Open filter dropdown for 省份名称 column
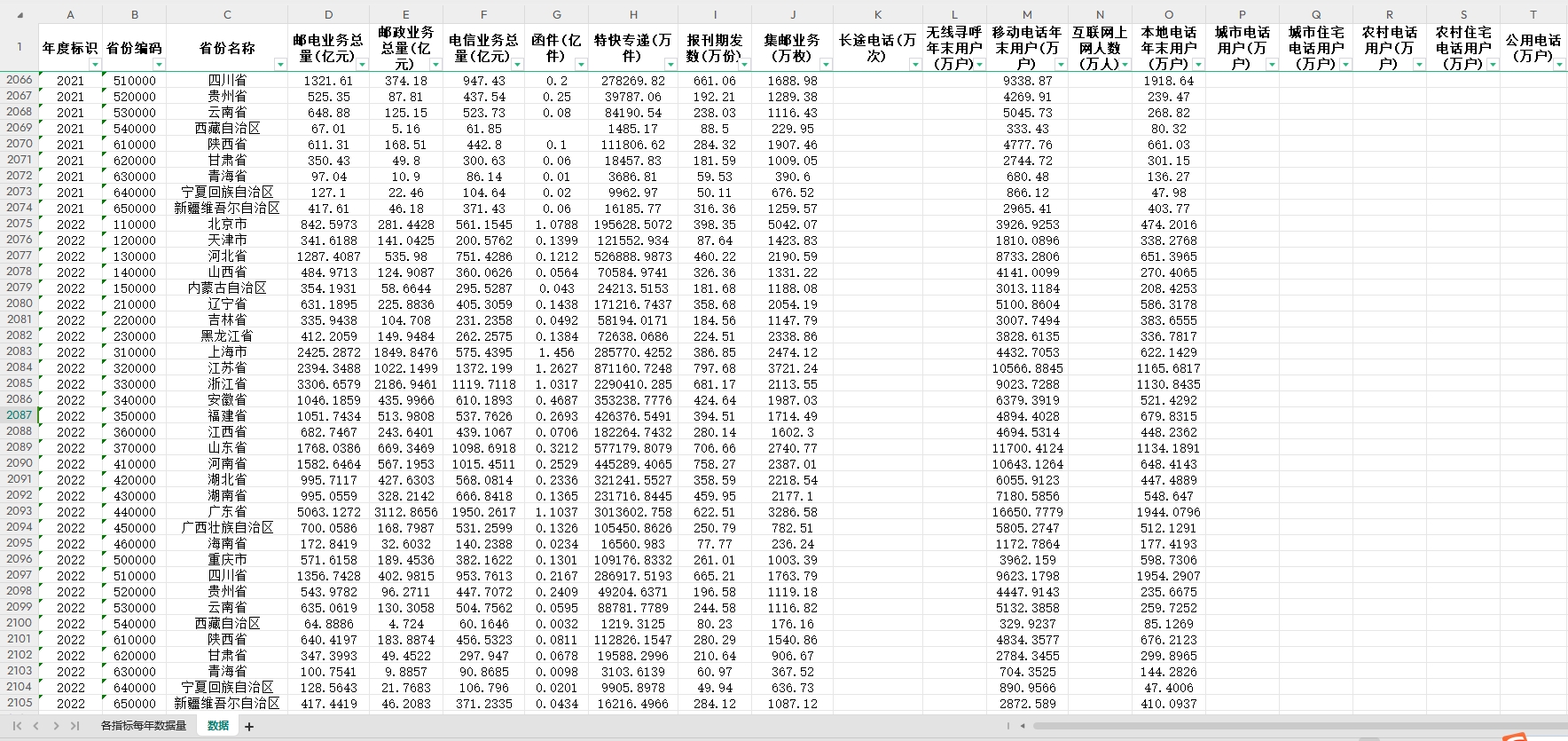The width and height of the screenshot is (1568, 741). pos(280,64)
